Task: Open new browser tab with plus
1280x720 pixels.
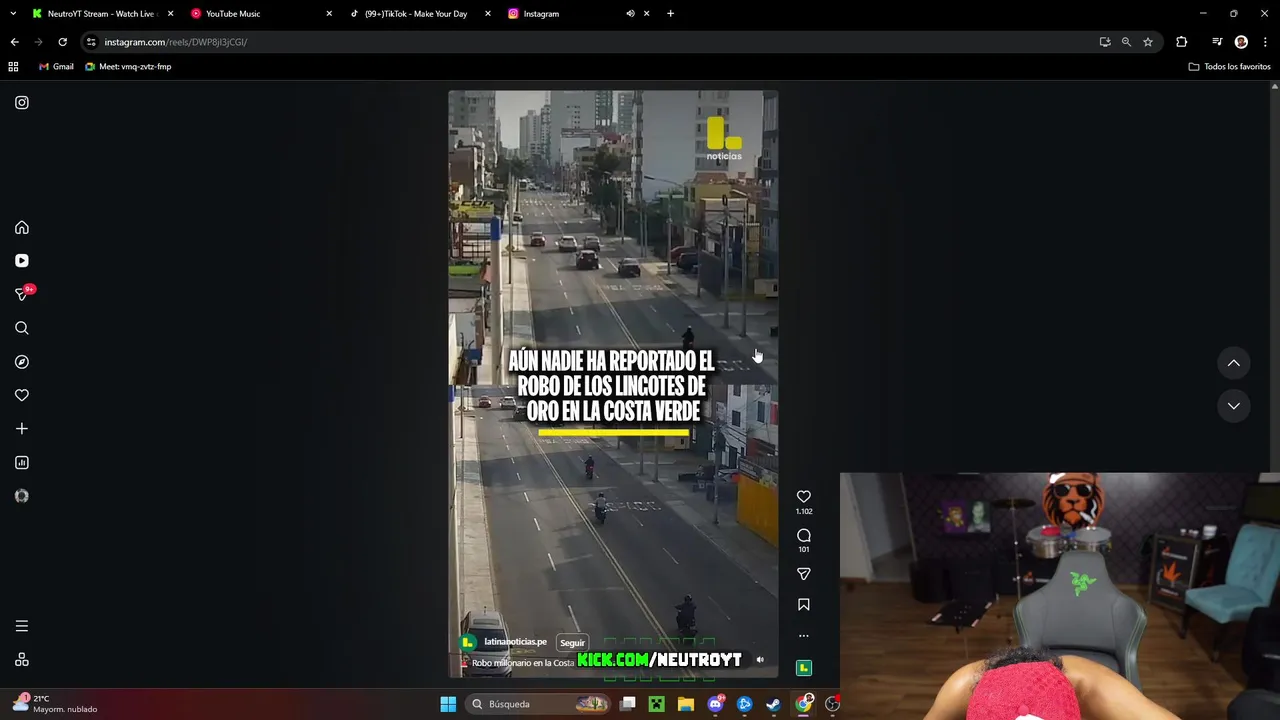Action: tap(671, 14)
